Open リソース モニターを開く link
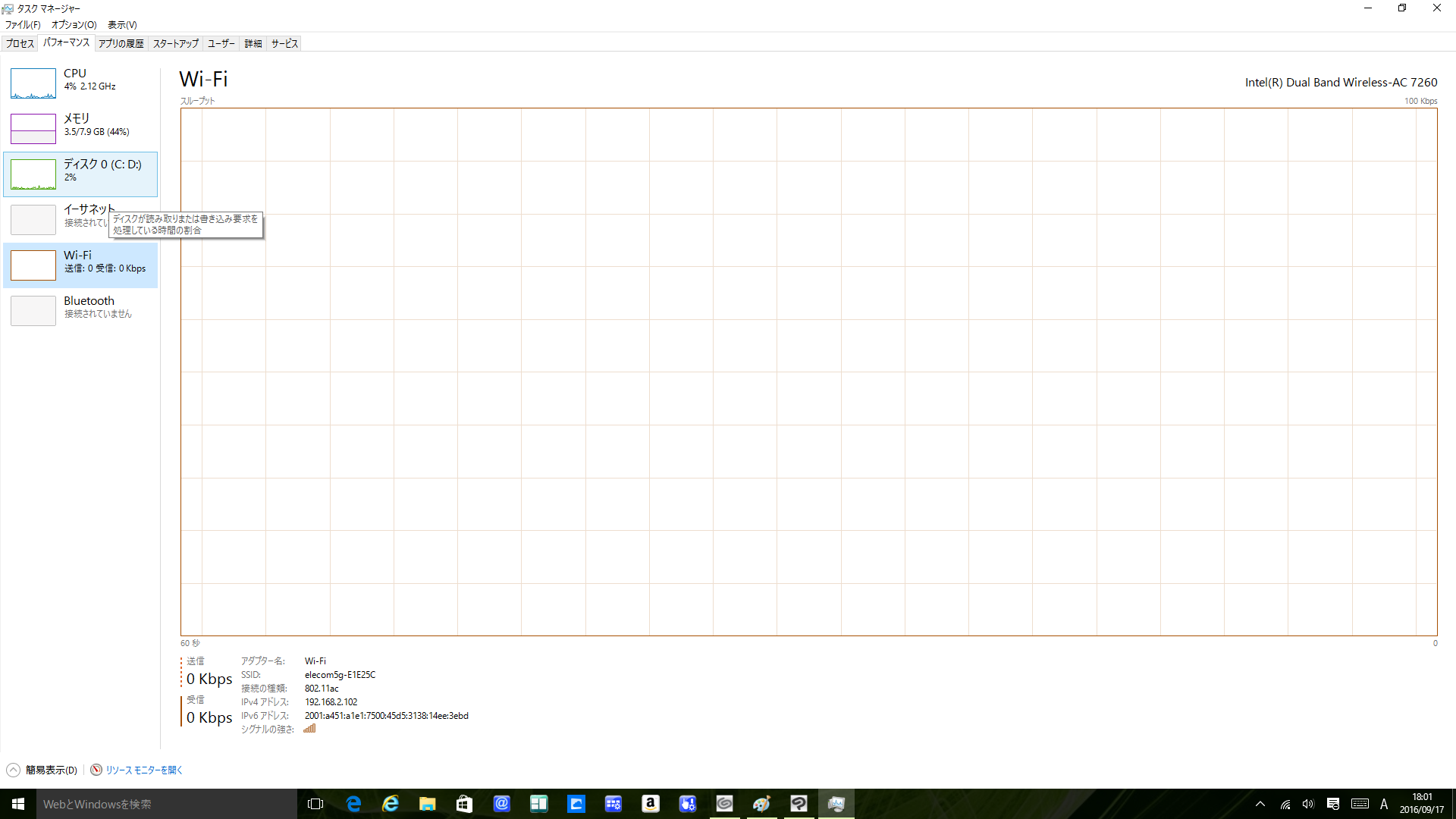Viewport: 1456px width, 819px height. tap(143, 770)
